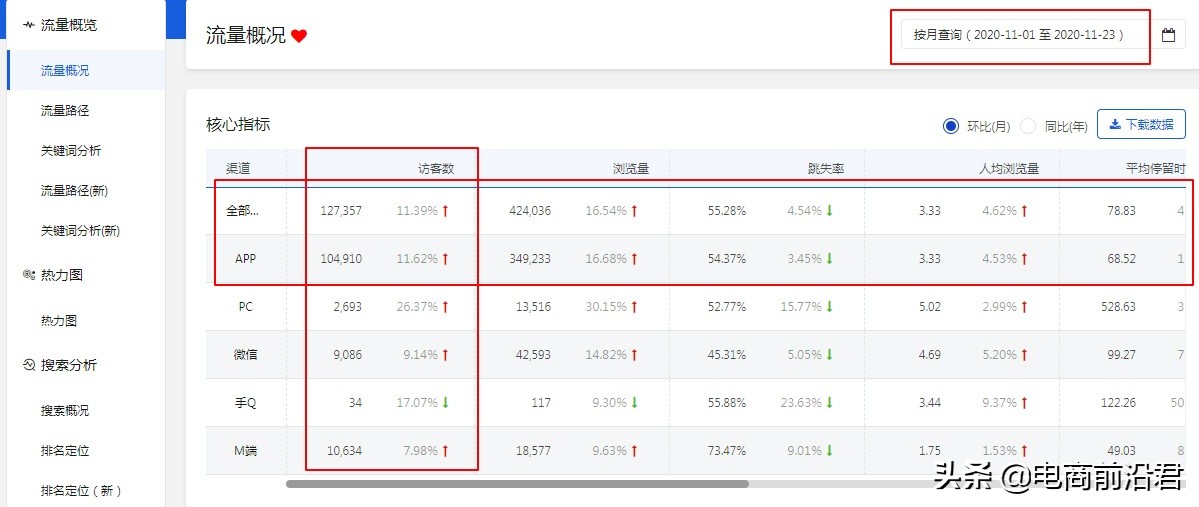The width and height of the screenshot is (1199, 507).
Task: Click 人均浏览量 value 4.69
Action: [x=930, y=355]
